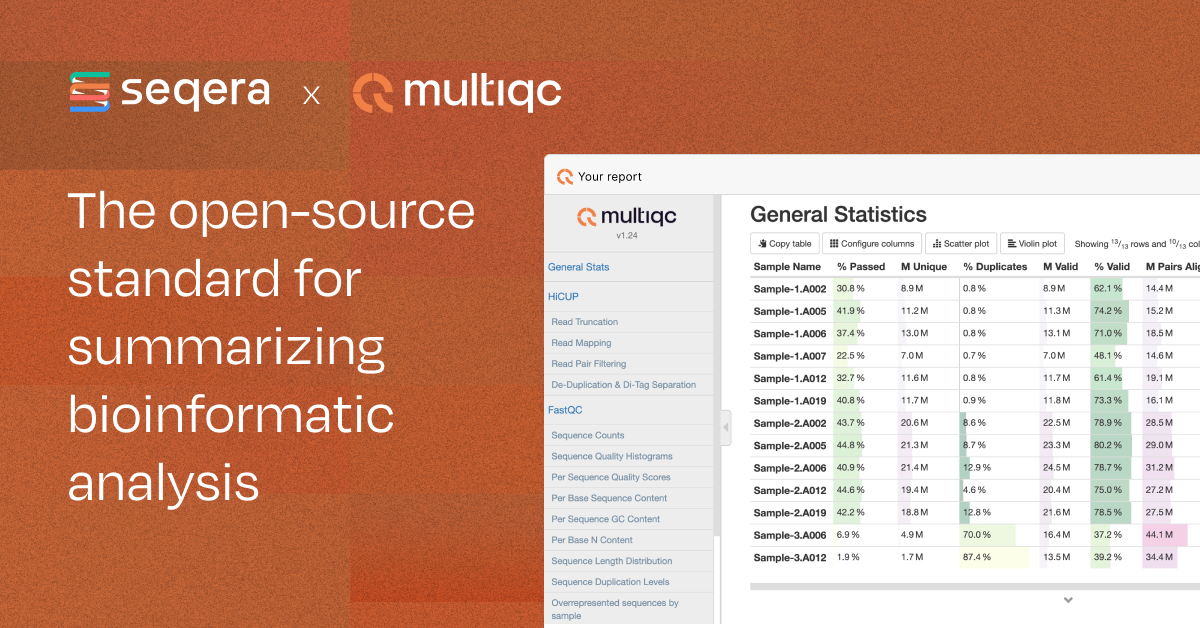Click the General Statistics heading
This screenshot has width=1200, height=628.
click(838, 214)
